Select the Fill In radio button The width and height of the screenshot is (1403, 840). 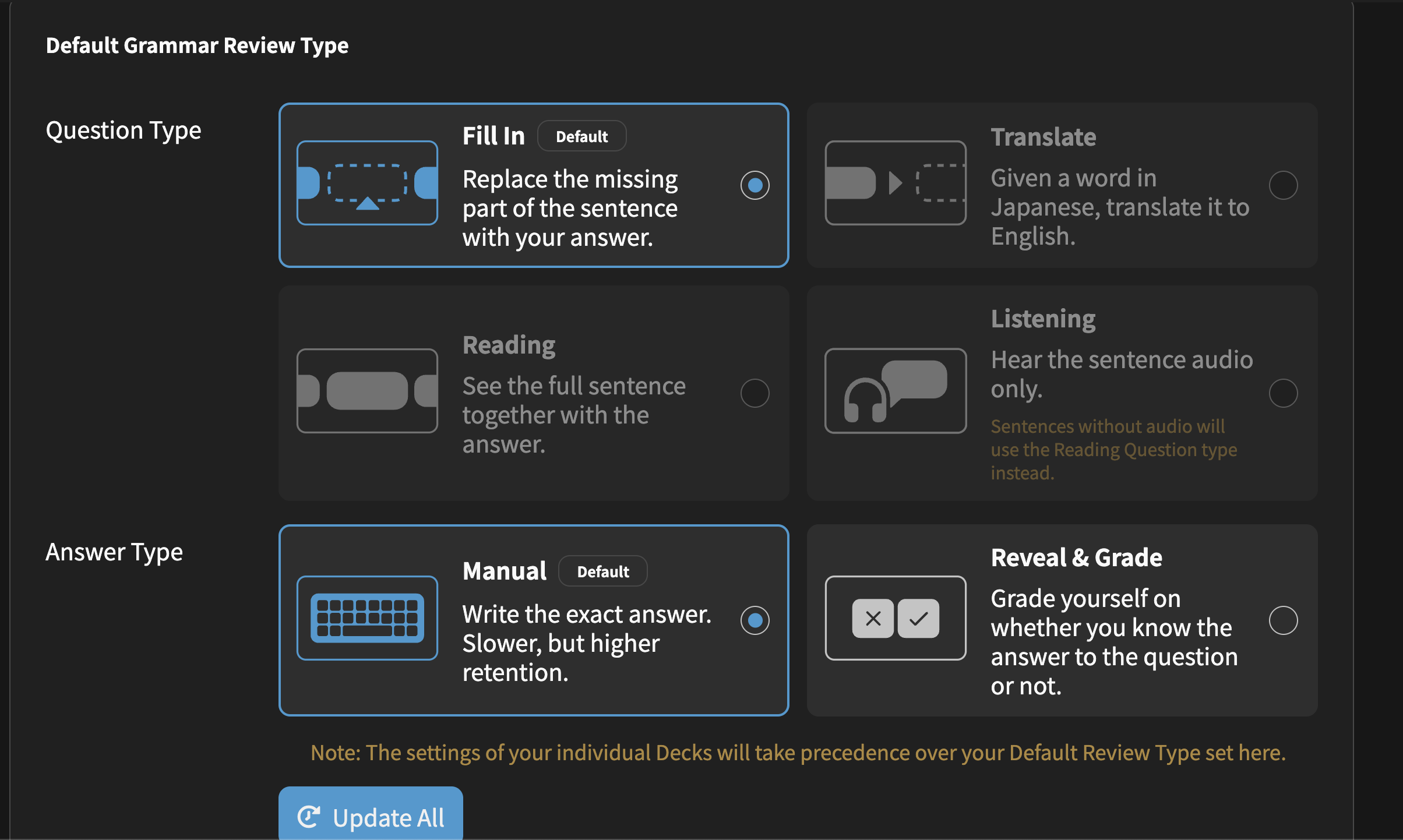(755, 185)
